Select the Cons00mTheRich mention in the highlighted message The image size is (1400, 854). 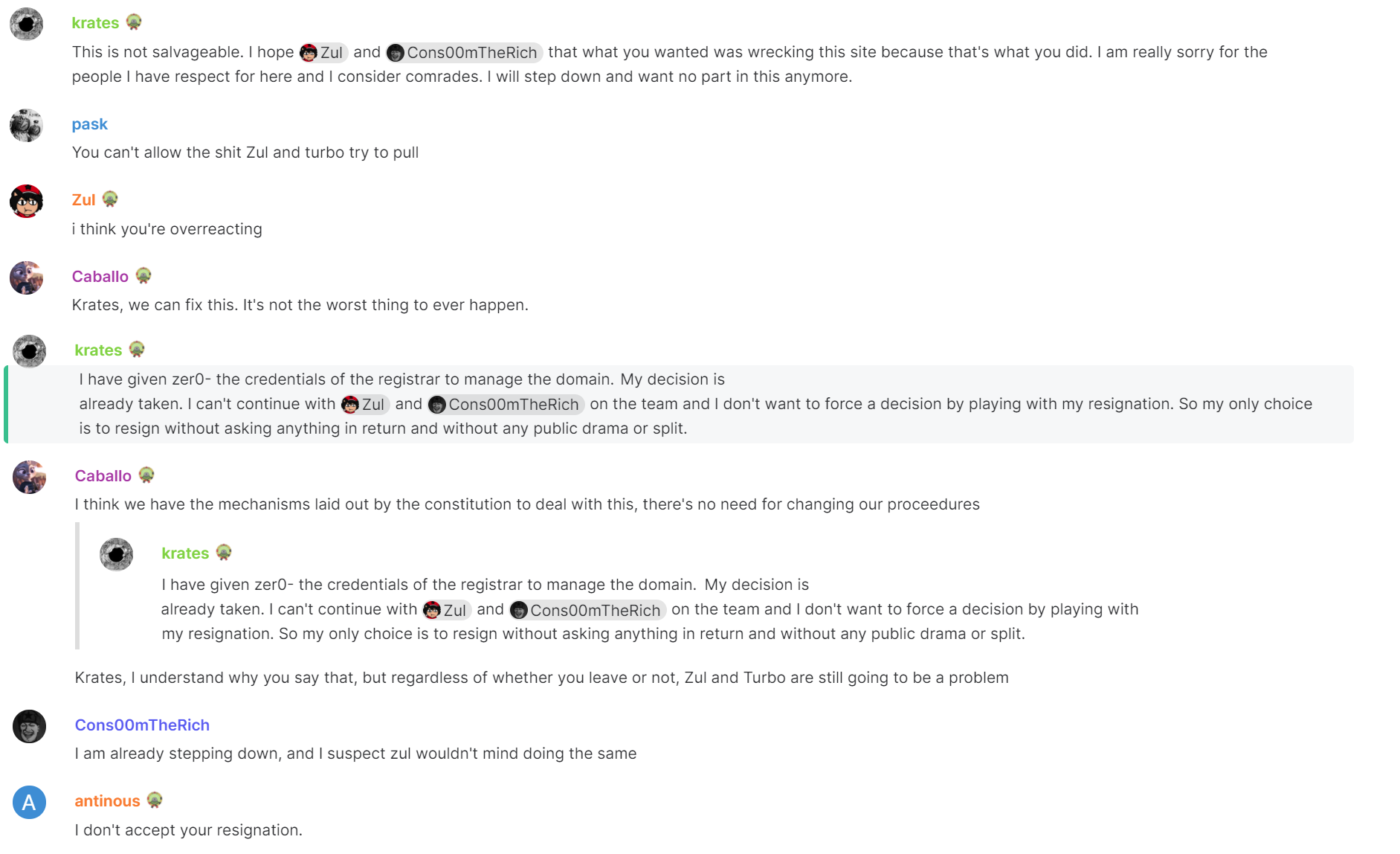click(x=506, y=404)
